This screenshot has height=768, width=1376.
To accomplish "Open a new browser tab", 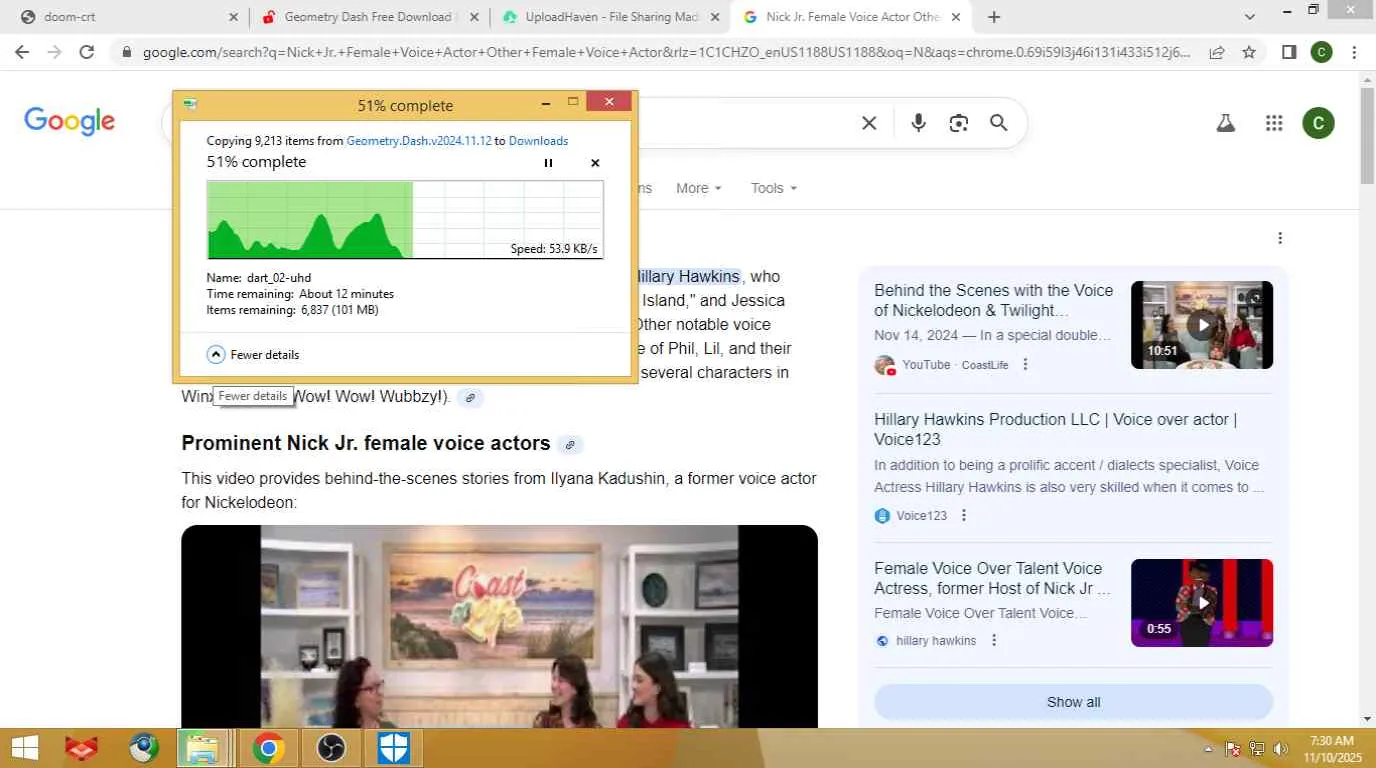I will click(x=994, y=17).
